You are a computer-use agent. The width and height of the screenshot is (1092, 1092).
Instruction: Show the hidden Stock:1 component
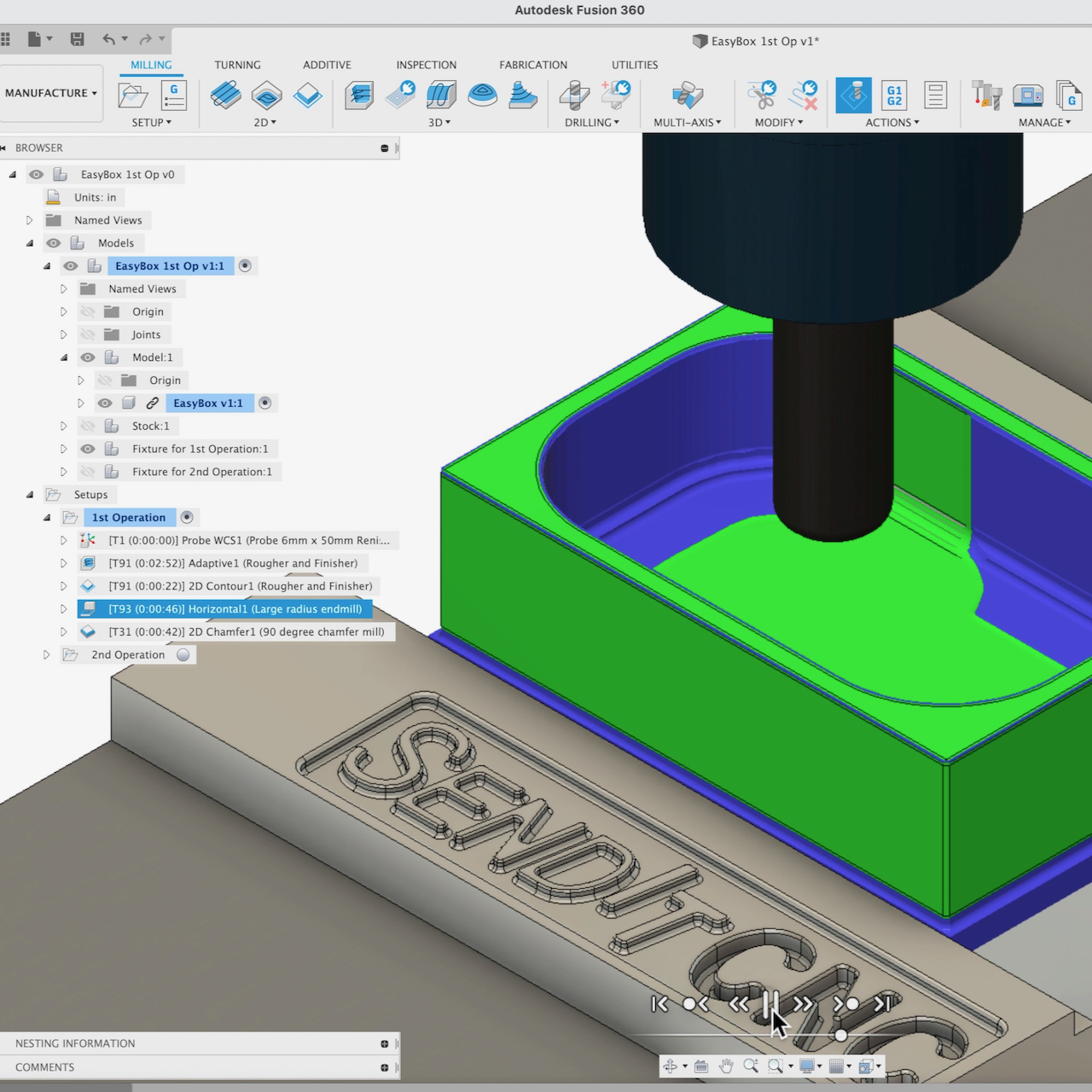coord(87,426)
